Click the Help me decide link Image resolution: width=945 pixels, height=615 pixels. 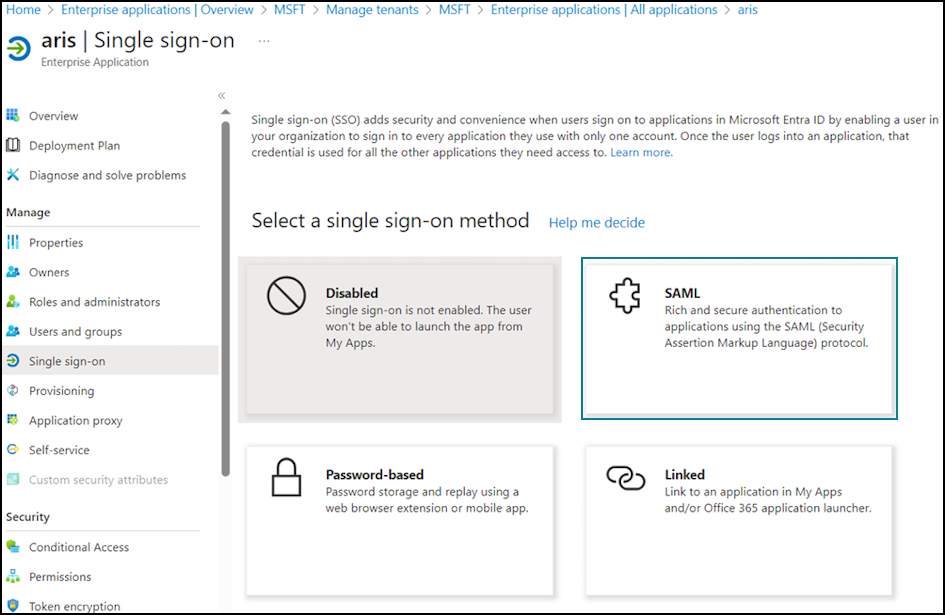(x=597, y=222)
